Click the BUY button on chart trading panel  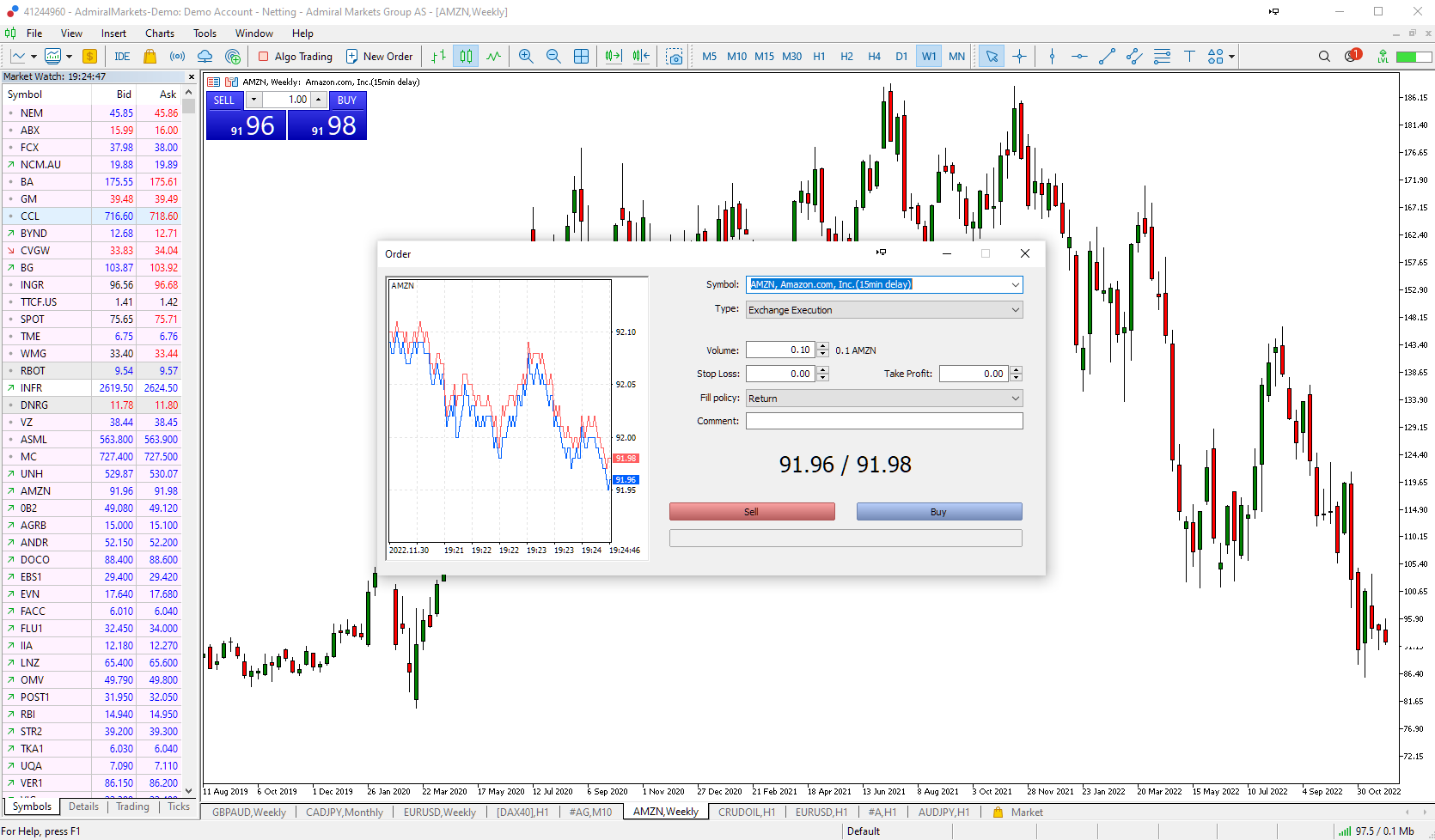click(347, 100)
